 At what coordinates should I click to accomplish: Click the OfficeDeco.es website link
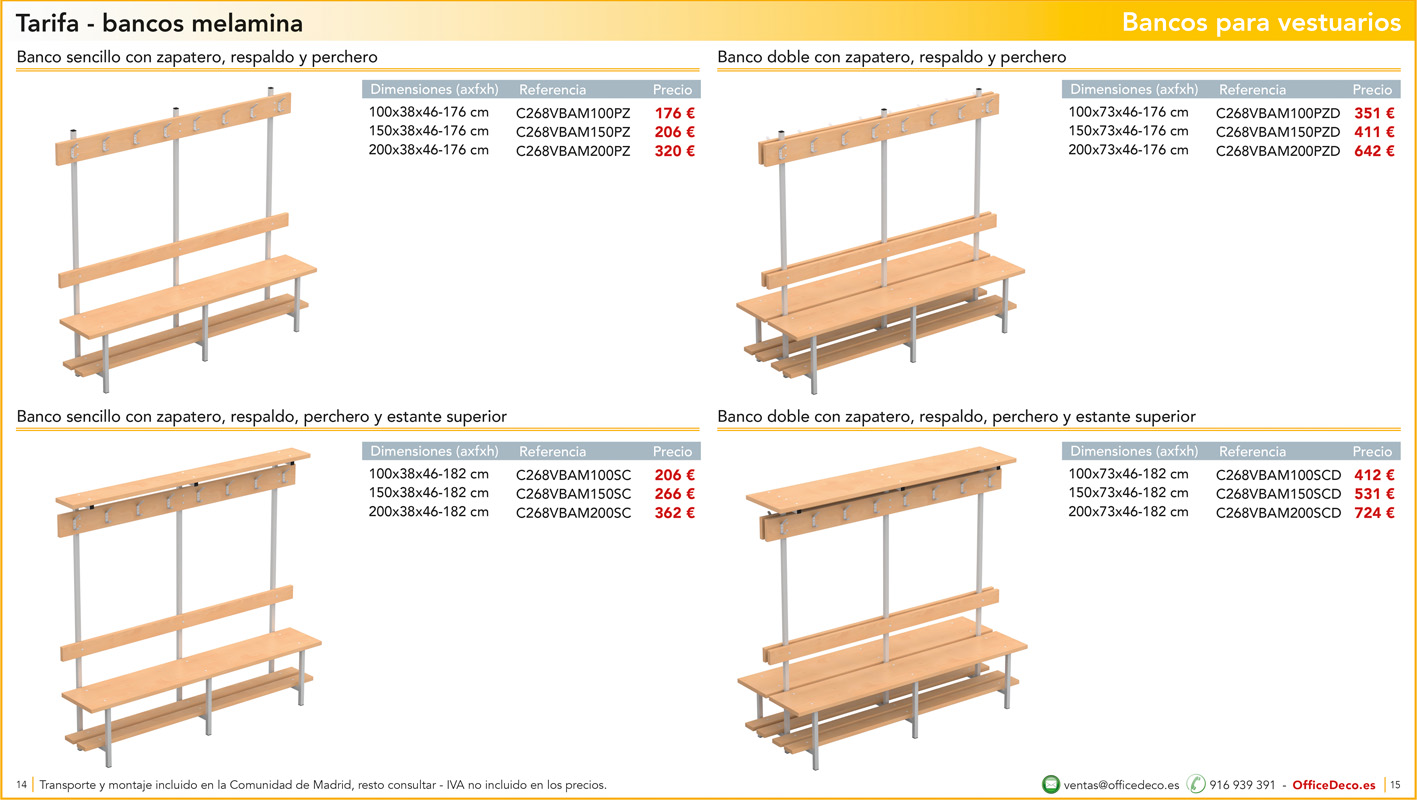point(1333,785)
